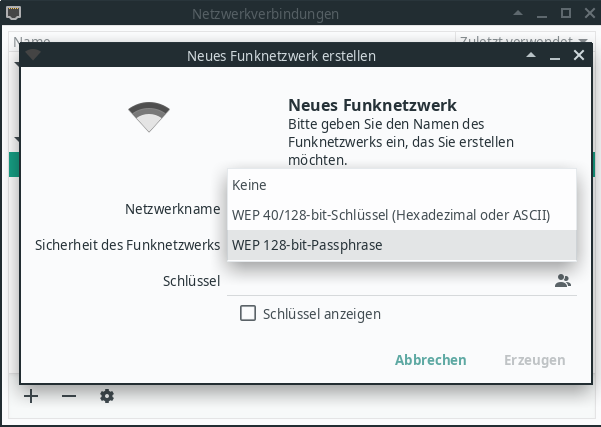Click the Wi-Fi icon in dialog title bar
The height and width of the screenshot is (427, 601).
[x=33, y=56]
